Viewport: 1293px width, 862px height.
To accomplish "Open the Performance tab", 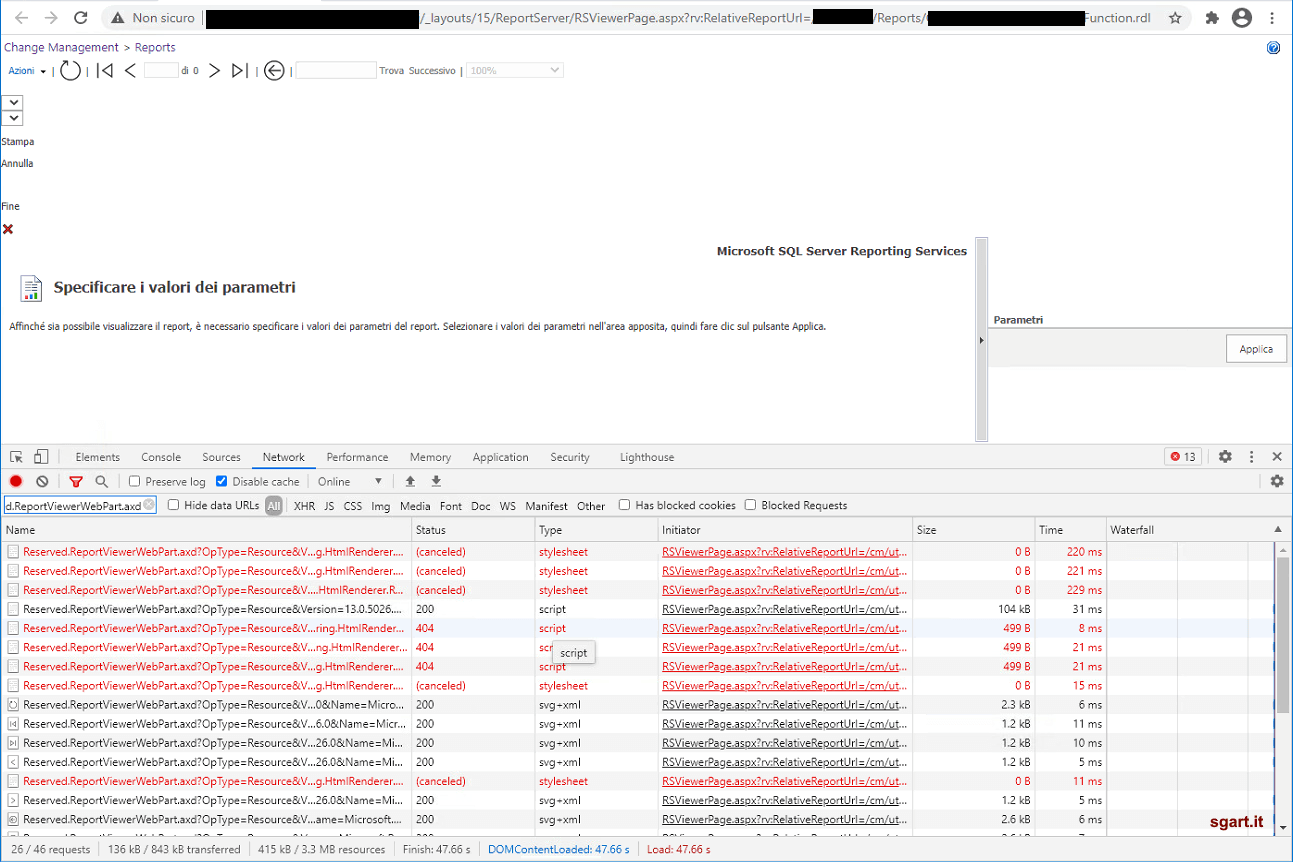I will tap(357, 457).
